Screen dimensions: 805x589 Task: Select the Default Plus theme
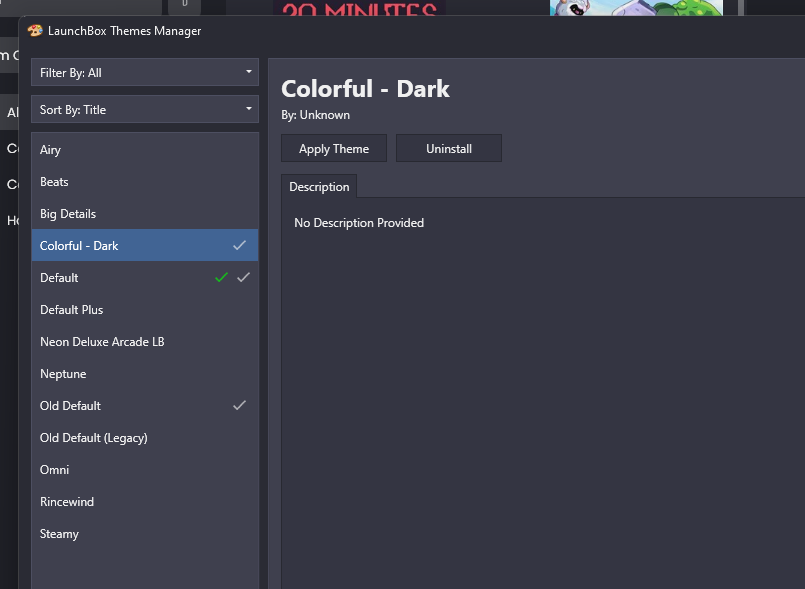(145, 310)
